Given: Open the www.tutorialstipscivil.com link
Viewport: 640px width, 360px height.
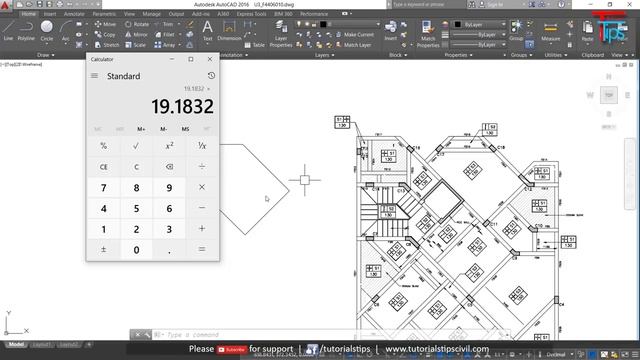Looking at the screenshot, I should [x=437, y=349].
